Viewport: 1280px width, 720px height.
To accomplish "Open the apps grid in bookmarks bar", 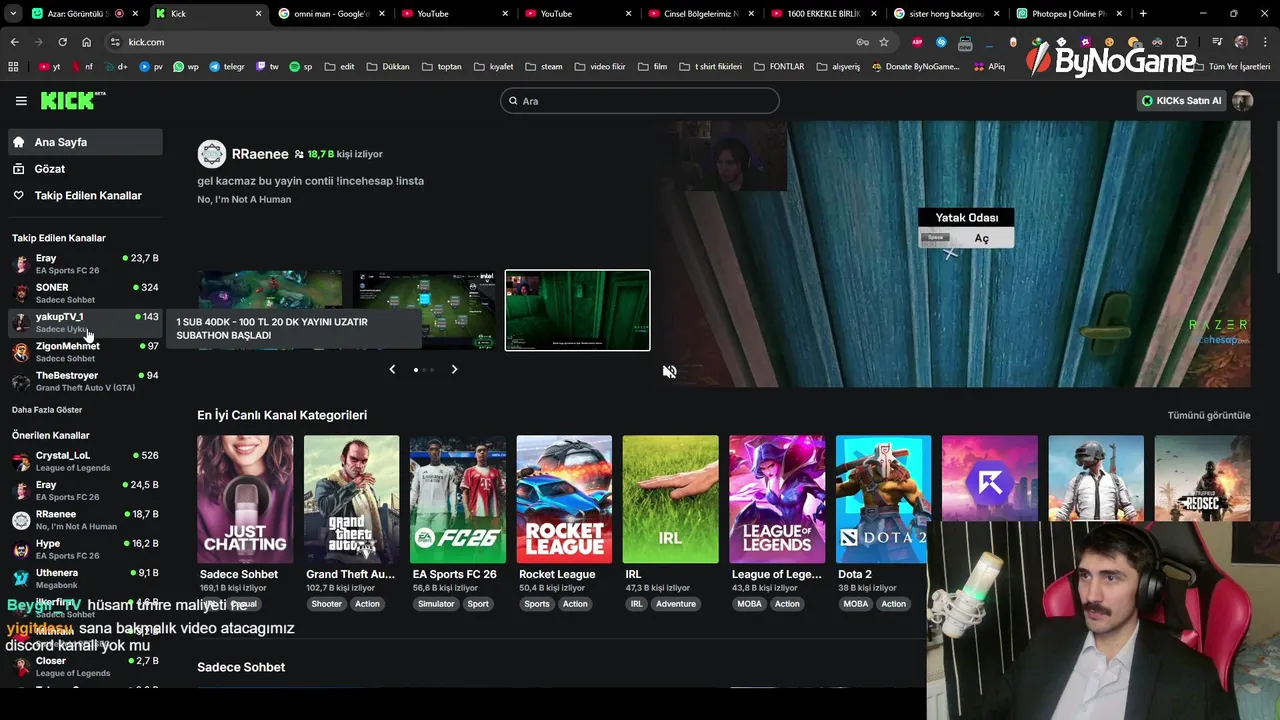I will [13, 67].
